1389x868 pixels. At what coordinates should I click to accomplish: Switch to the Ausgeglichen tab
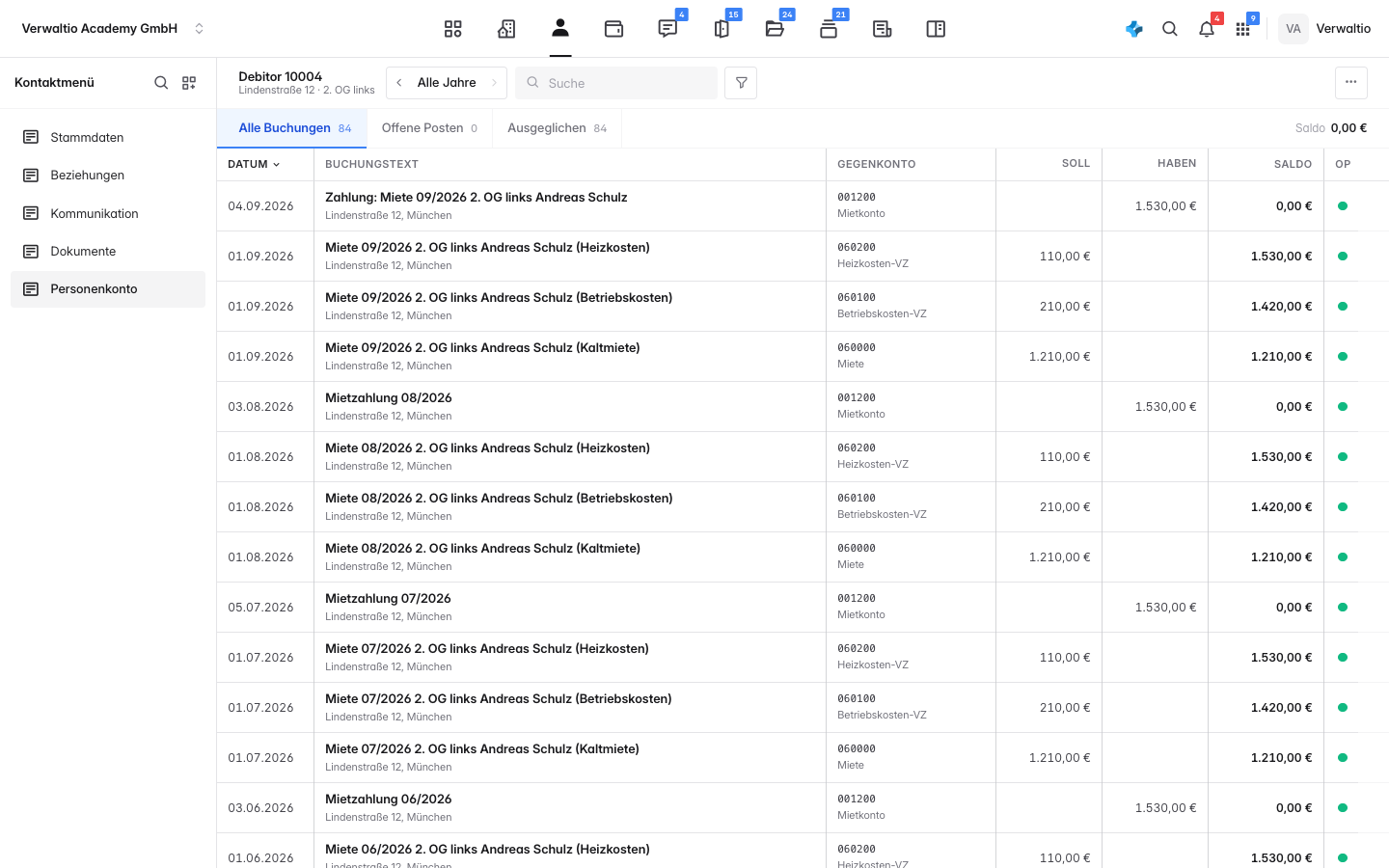pos(557,128)
